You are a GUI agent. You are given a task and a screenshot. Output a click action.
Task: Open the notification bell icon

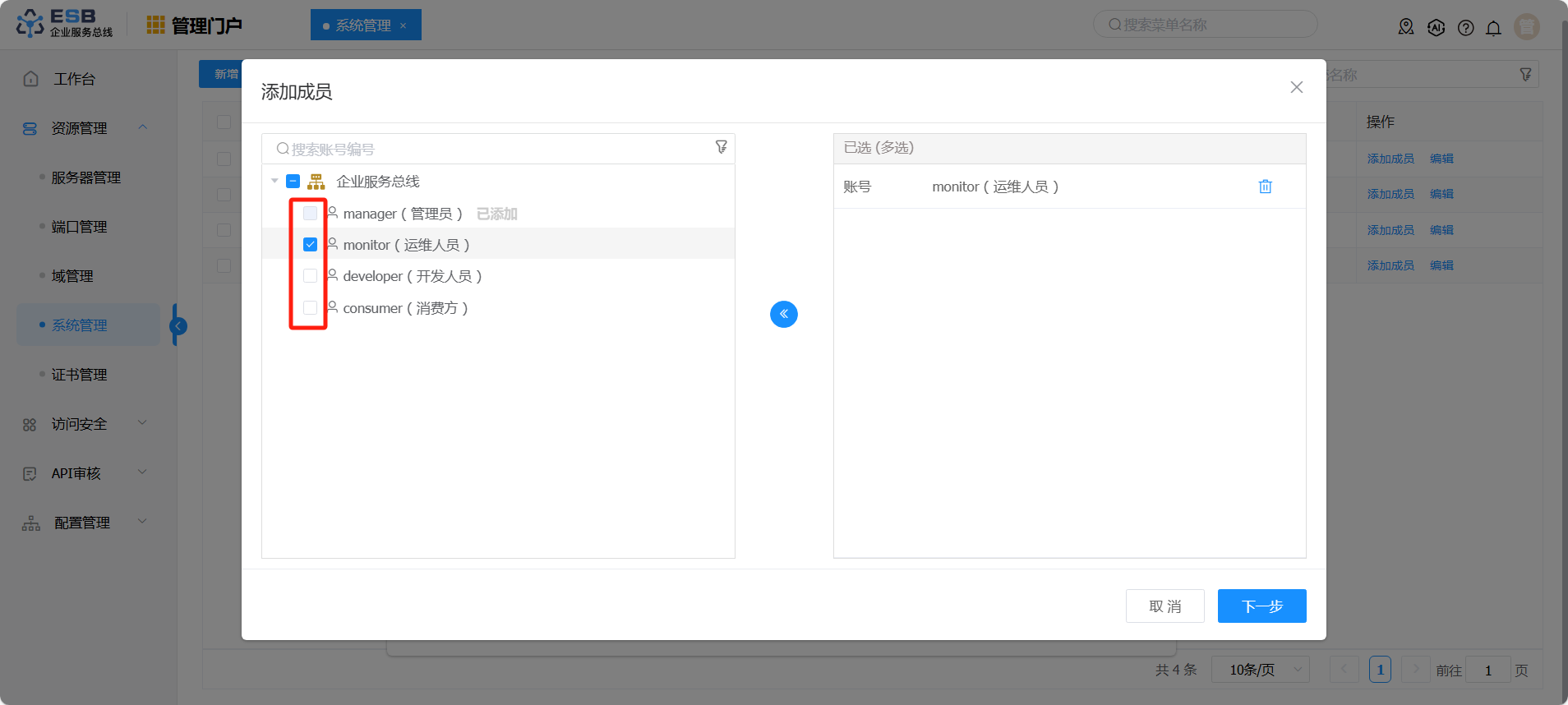1493,28
